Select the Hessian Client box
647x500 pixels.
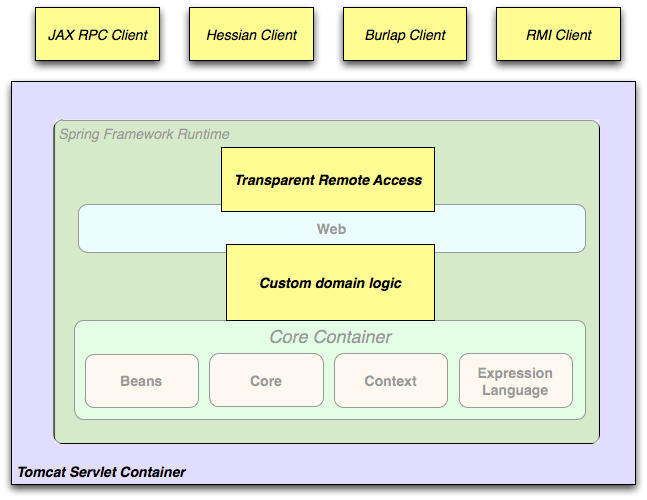[251, 34]
